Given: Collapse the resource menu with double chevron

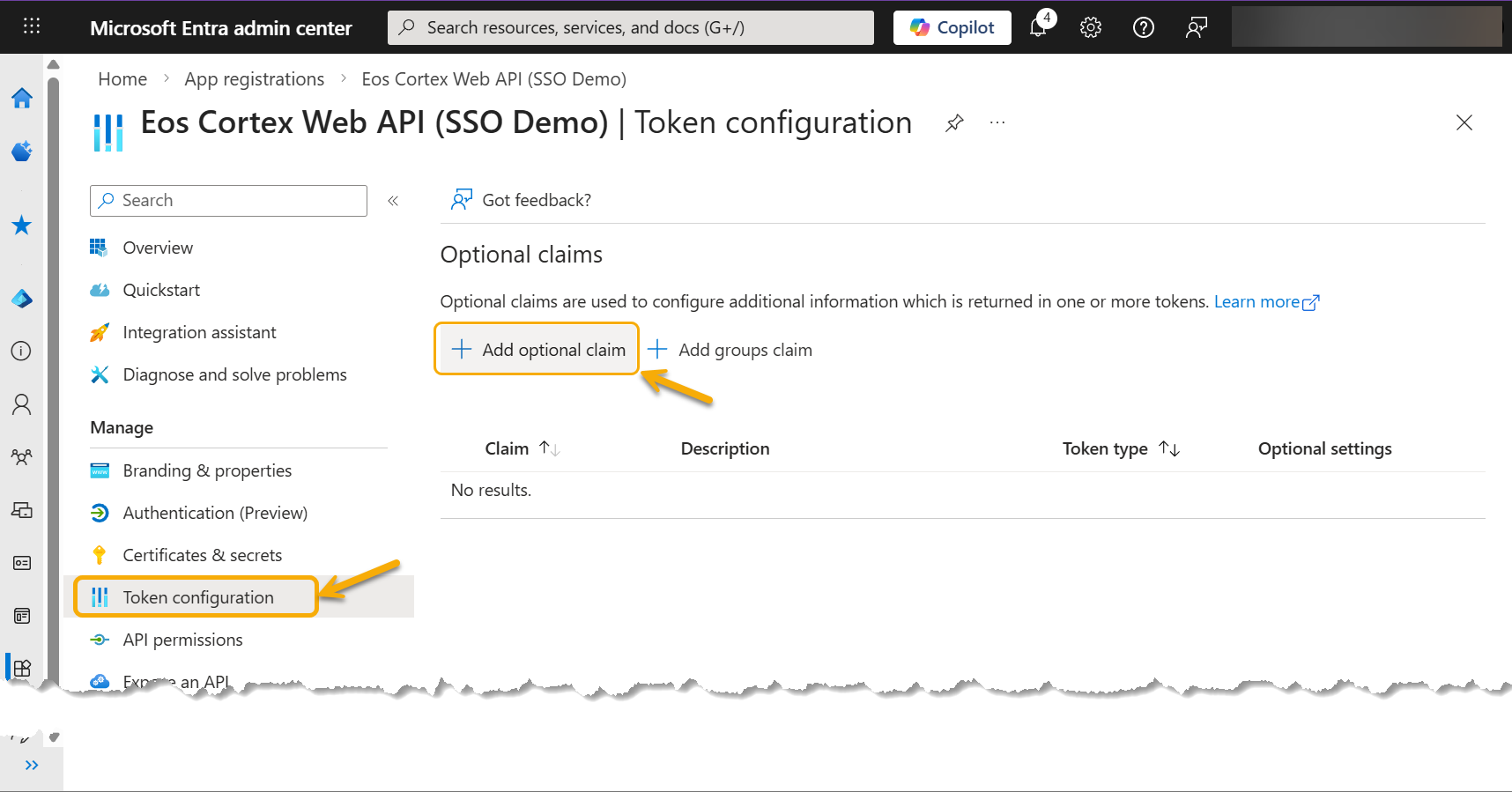Looking at the screenshot, I should (x=393, y=201).
